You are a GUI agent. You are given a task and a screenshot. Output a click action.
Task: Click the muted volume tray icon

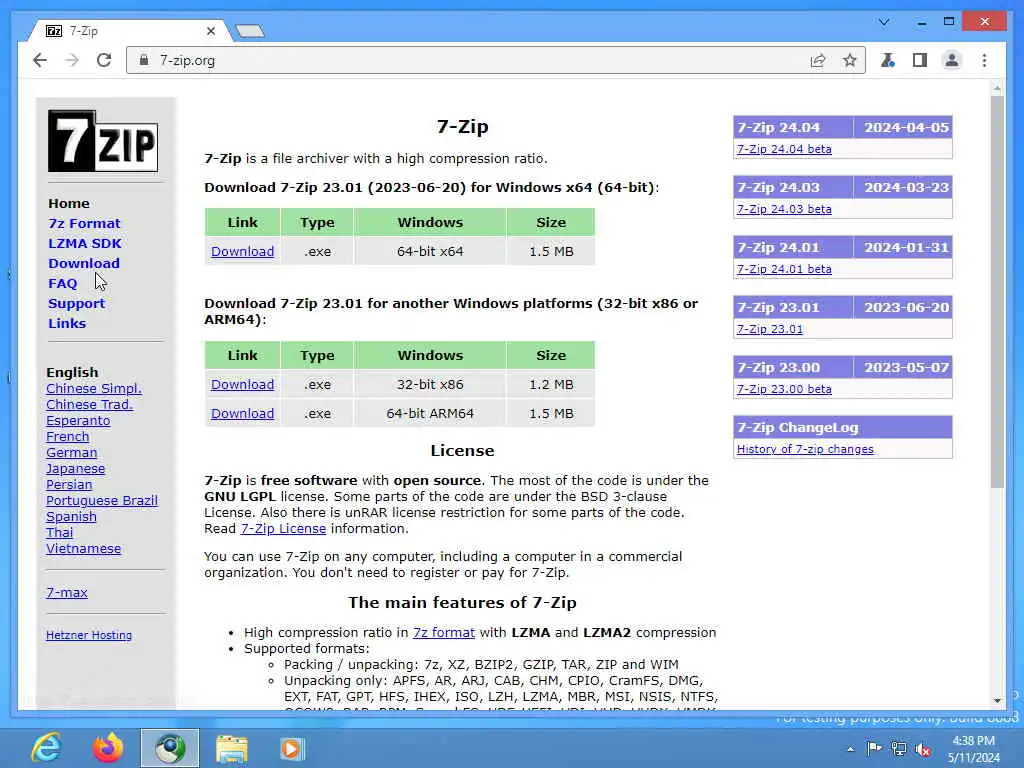click(923, 750)
